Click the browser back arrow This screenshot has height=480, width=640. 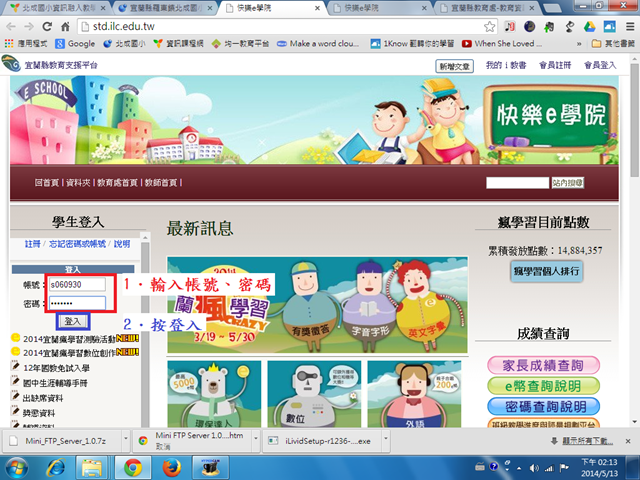click(x=13, y=26)
